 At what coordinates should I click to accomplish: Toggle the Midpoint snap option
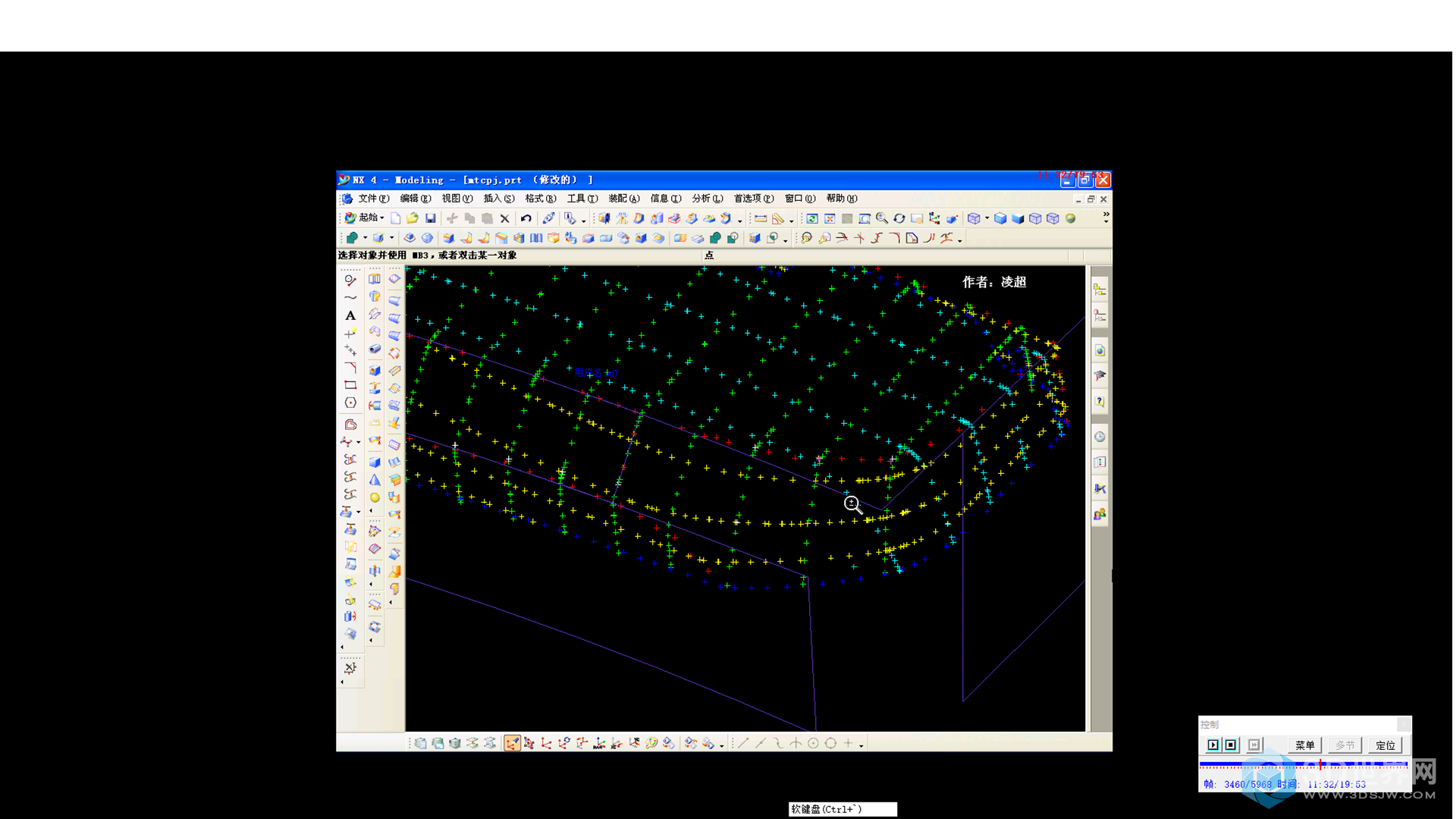click(761, 743)
